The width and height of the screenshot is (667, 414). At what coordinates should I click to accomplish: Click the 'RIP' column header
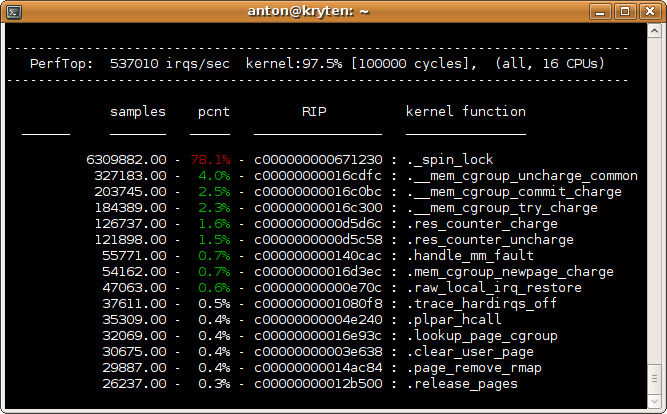[x=314, y=112]
